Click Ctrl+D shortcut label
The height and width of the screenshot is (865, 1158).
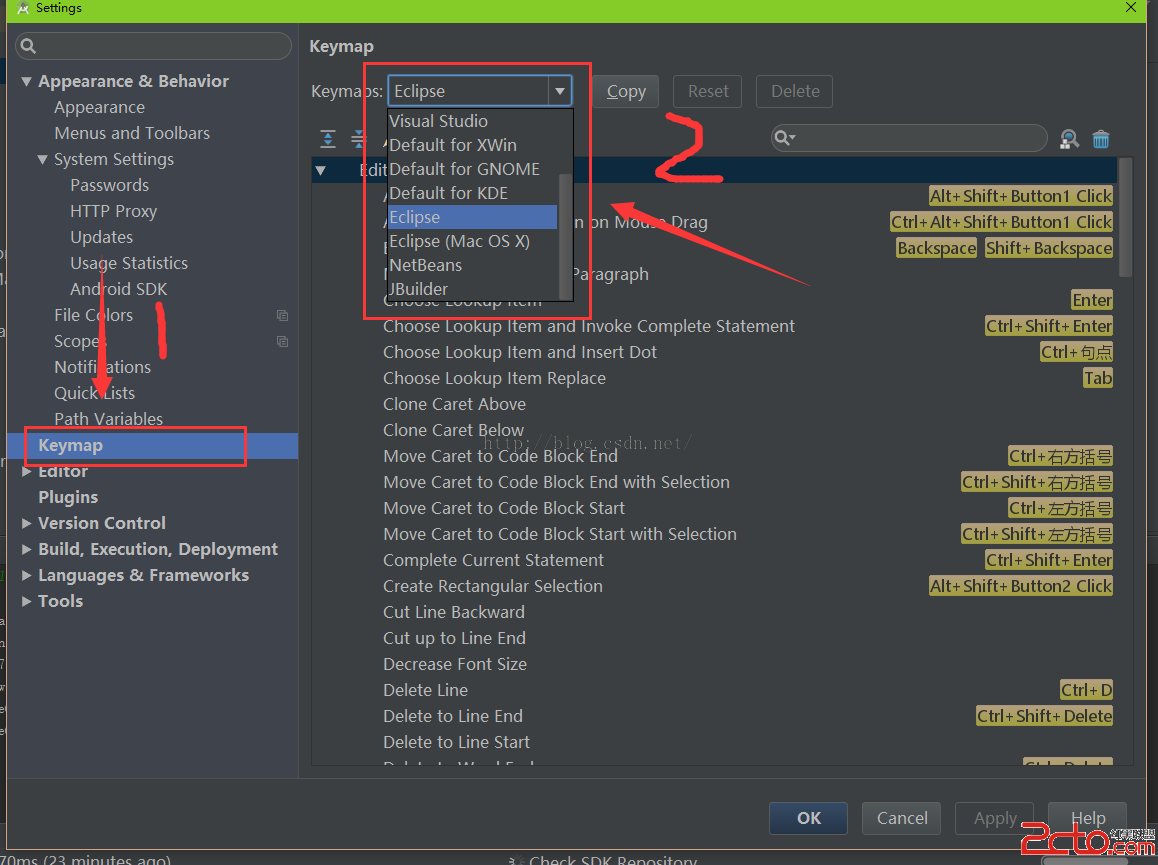click(1086, 690)
